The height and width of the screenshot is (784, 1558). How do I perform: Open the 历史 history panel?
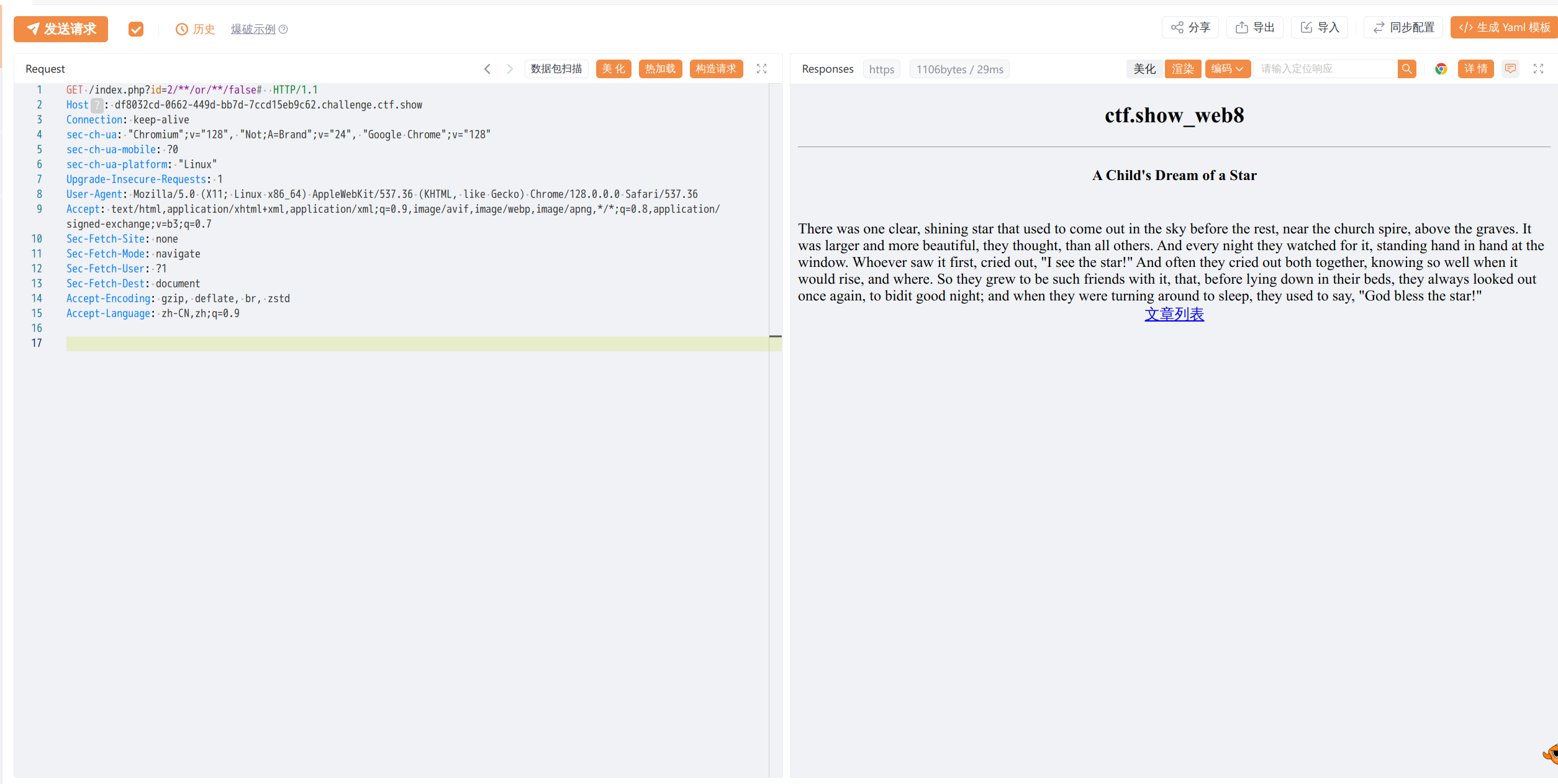coord(195,29)
